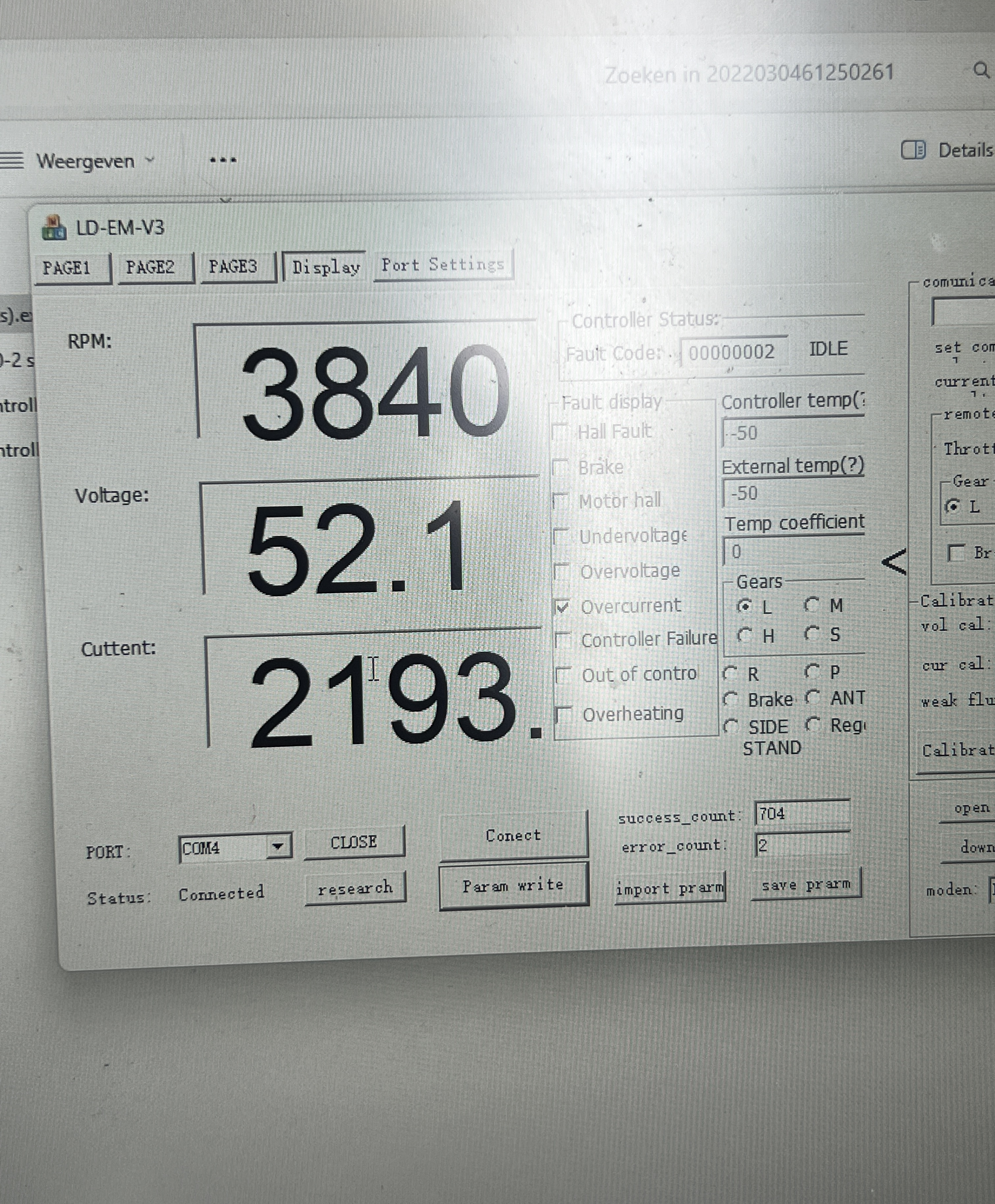Click the CLOSE port button

click(x=354, y=843)
